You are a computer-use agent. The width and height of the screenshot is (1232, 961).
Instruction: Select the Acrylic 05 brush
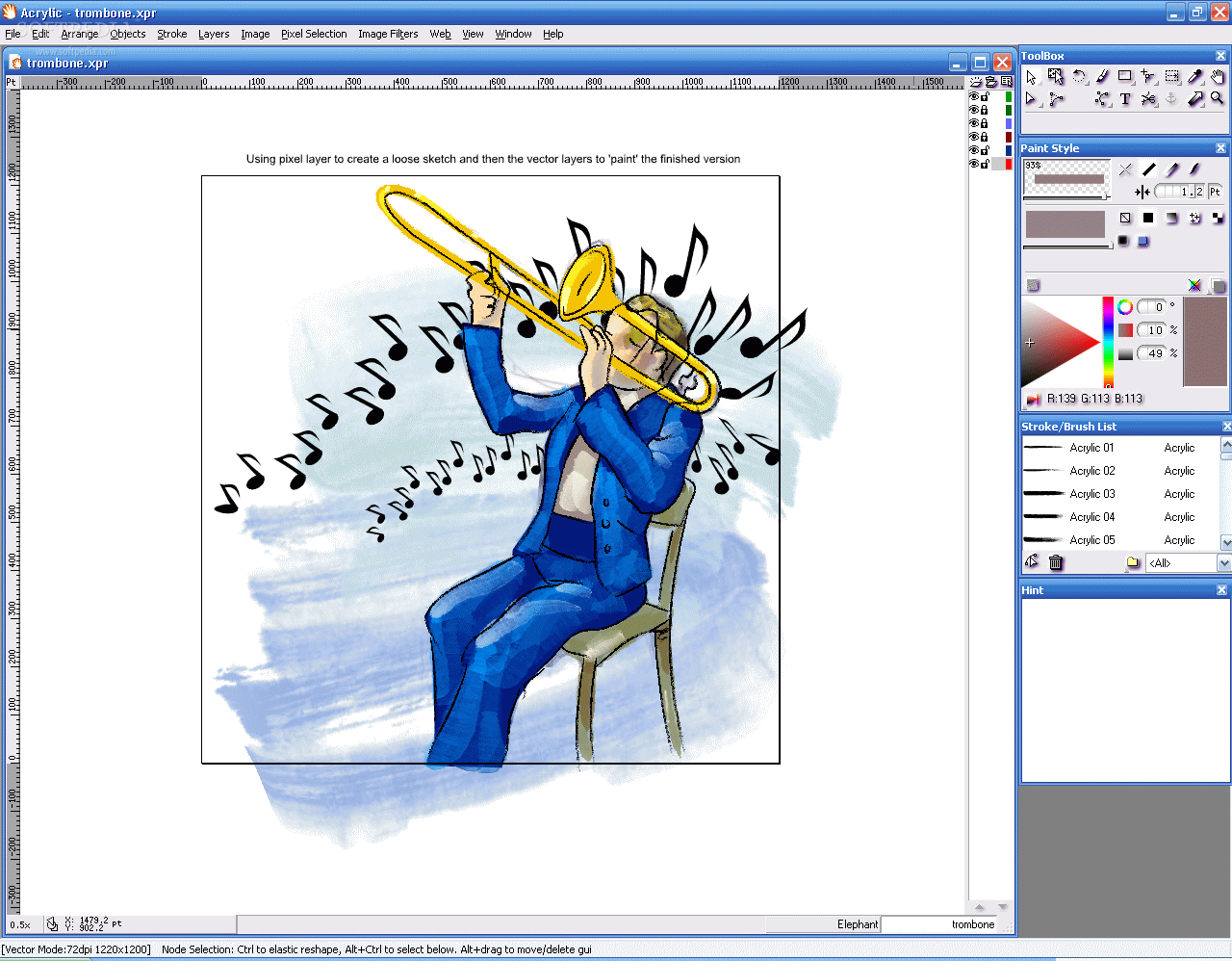1120,540
